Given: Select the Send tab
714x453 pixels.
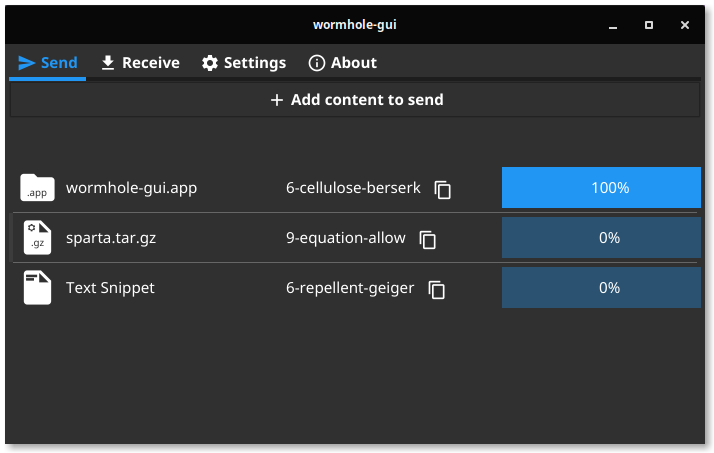Looking at the screenshot, I should point(48,63).
